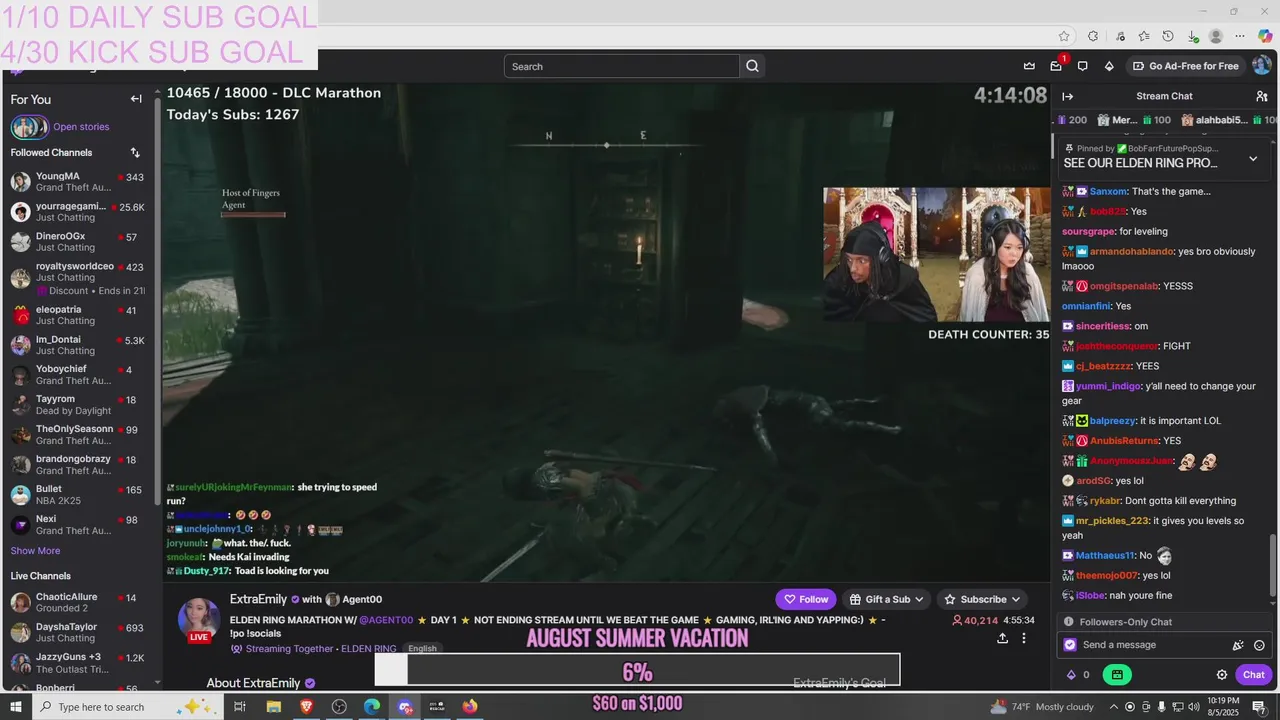Open more stream options menu
This screenshot has height=720, width=1280.
[x=1023, y=638]
